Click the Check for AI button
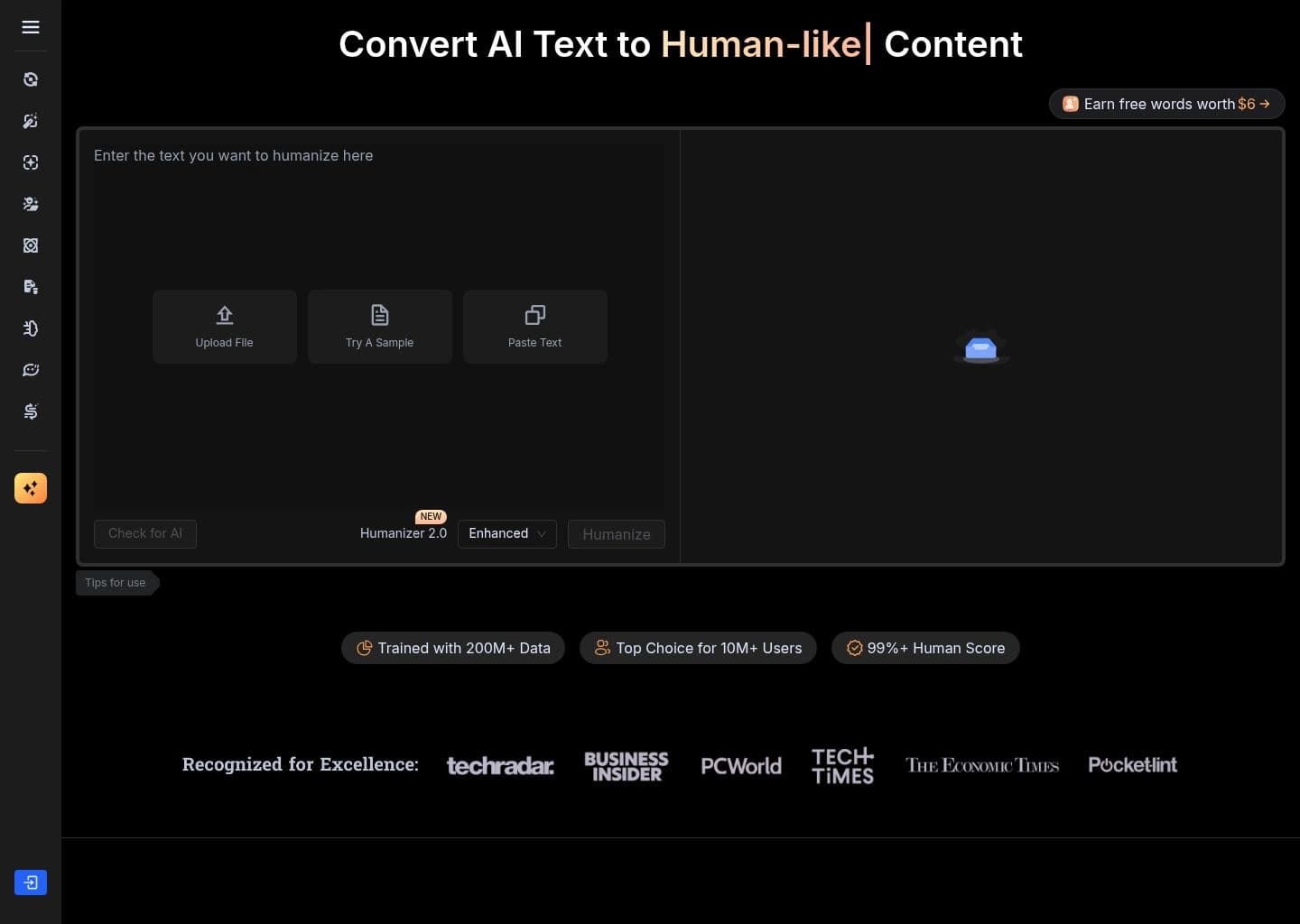The image size is (1300, 924). click(x=145, y=533)
